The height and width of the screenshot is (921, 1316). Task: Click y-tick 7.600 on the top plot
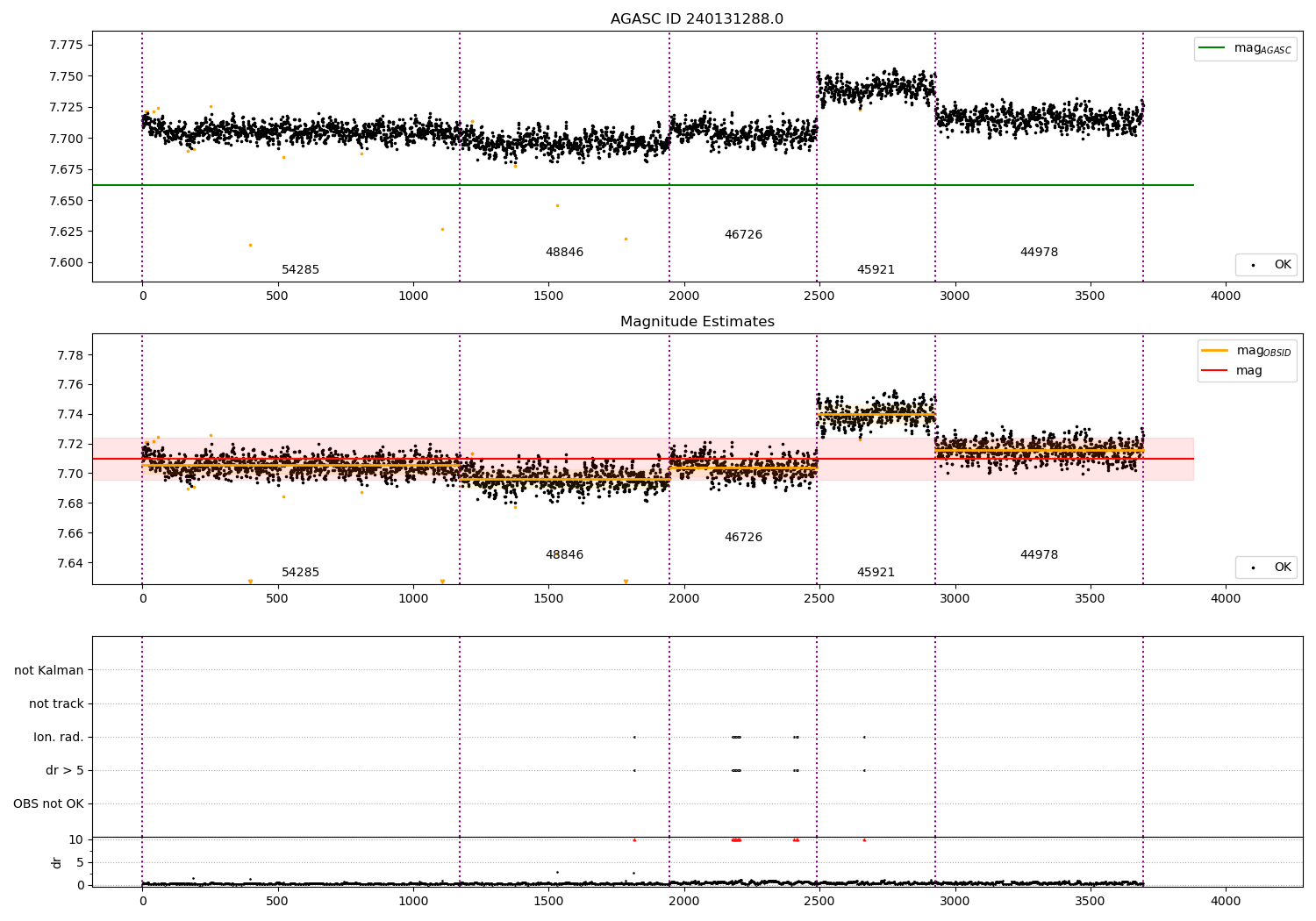point(67,262)
